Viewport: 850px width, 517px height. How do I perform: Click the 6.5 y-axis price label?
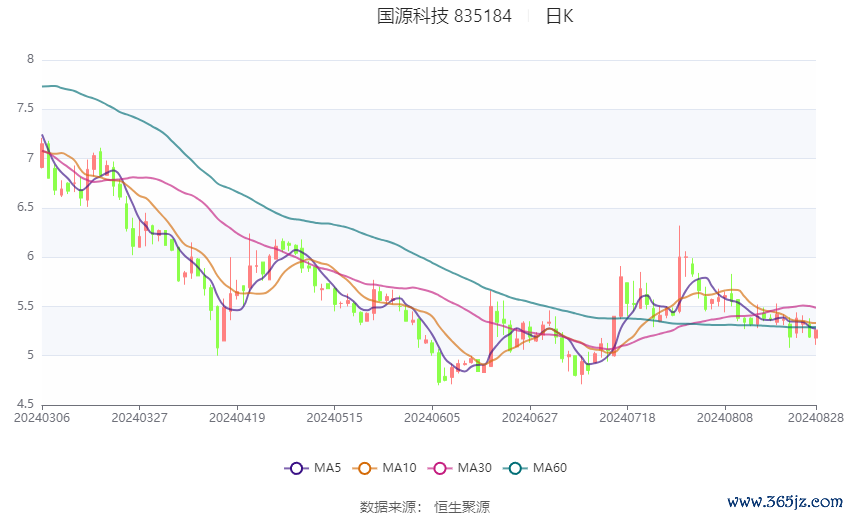[25, 207]
